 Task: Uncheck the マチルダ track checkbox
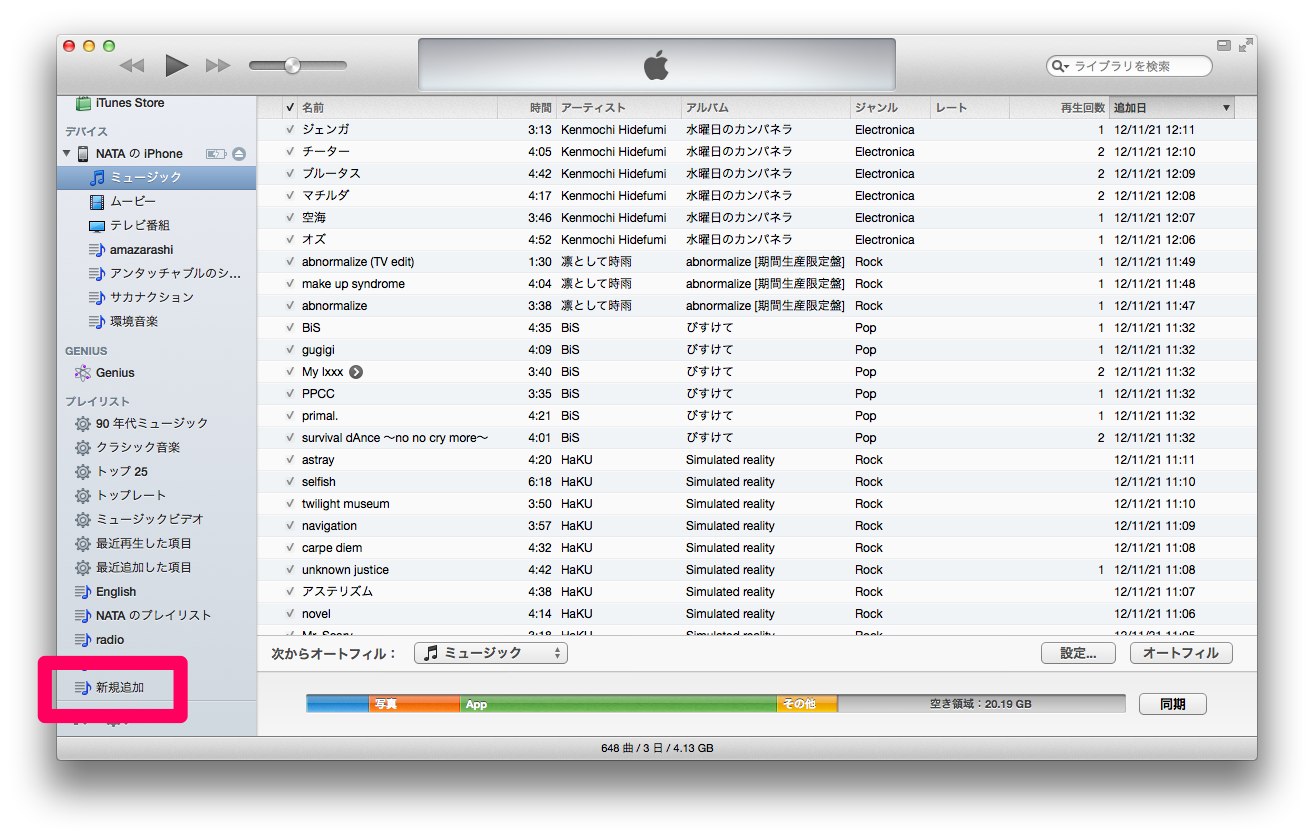[x=290, y=196]
